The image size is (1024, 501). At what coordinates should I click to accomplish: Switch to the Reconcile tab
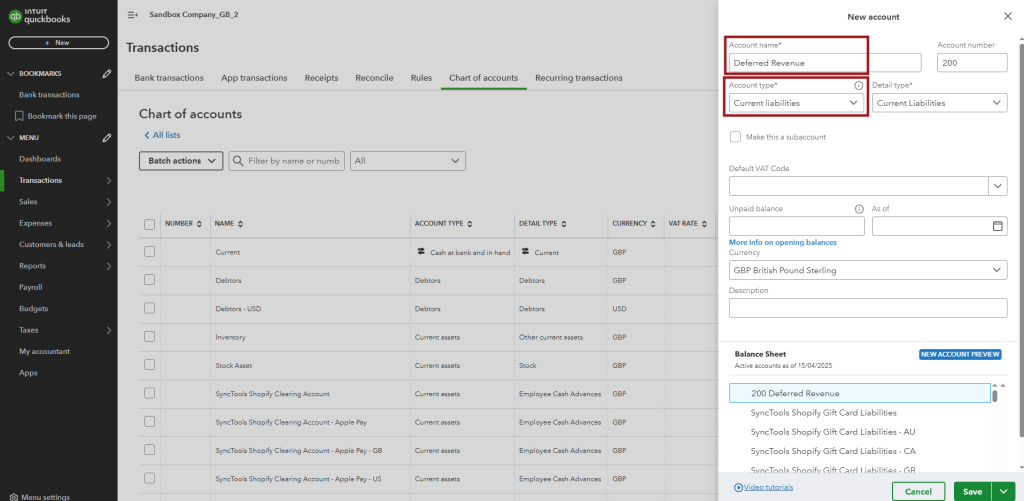[x=374, y=78]
